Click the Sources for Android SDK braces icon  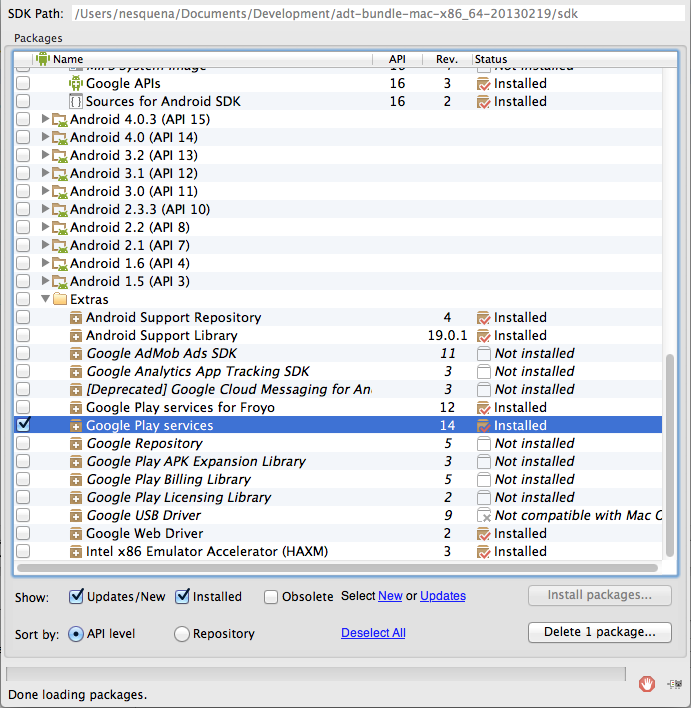pos(76,102)
